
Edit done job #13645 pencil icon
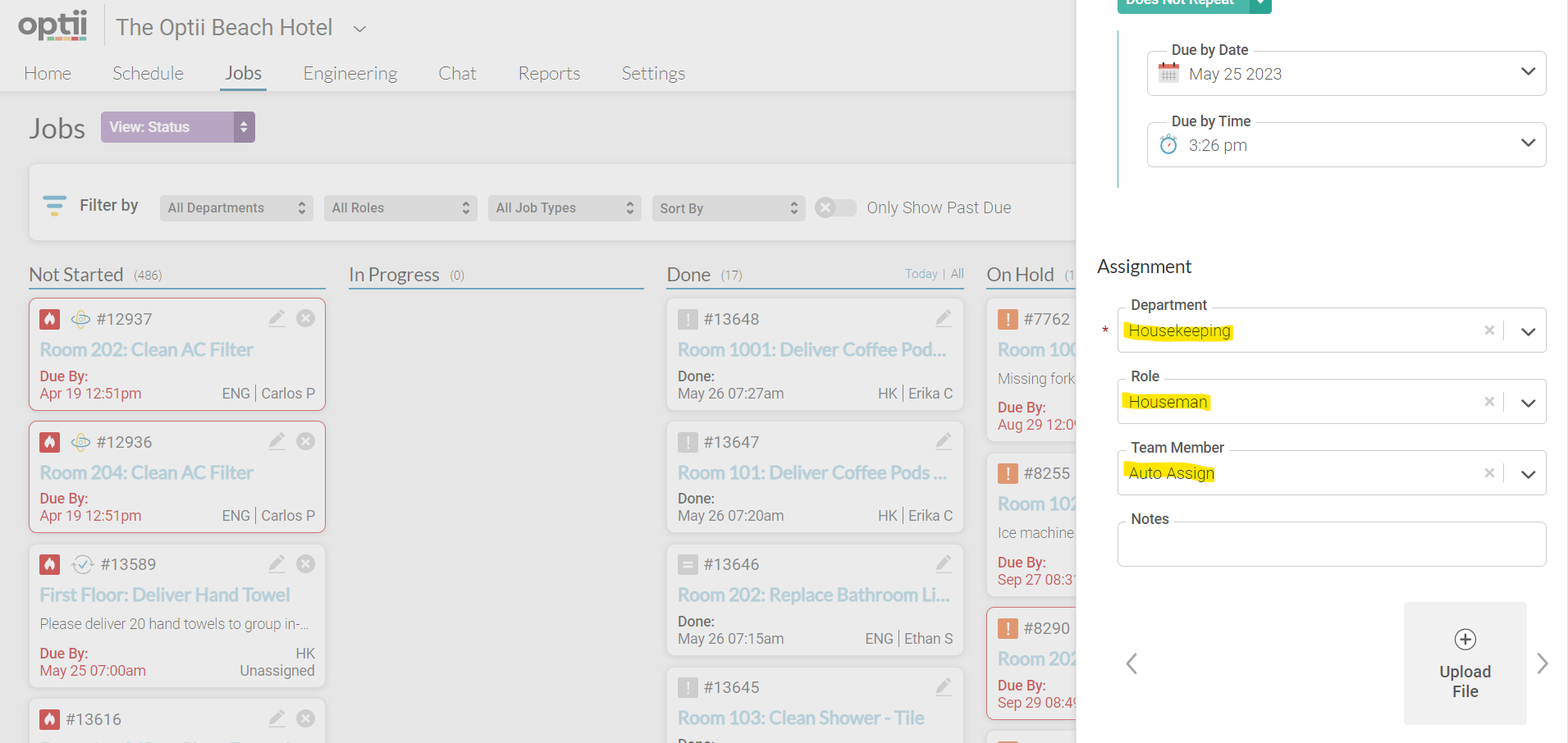944,686
